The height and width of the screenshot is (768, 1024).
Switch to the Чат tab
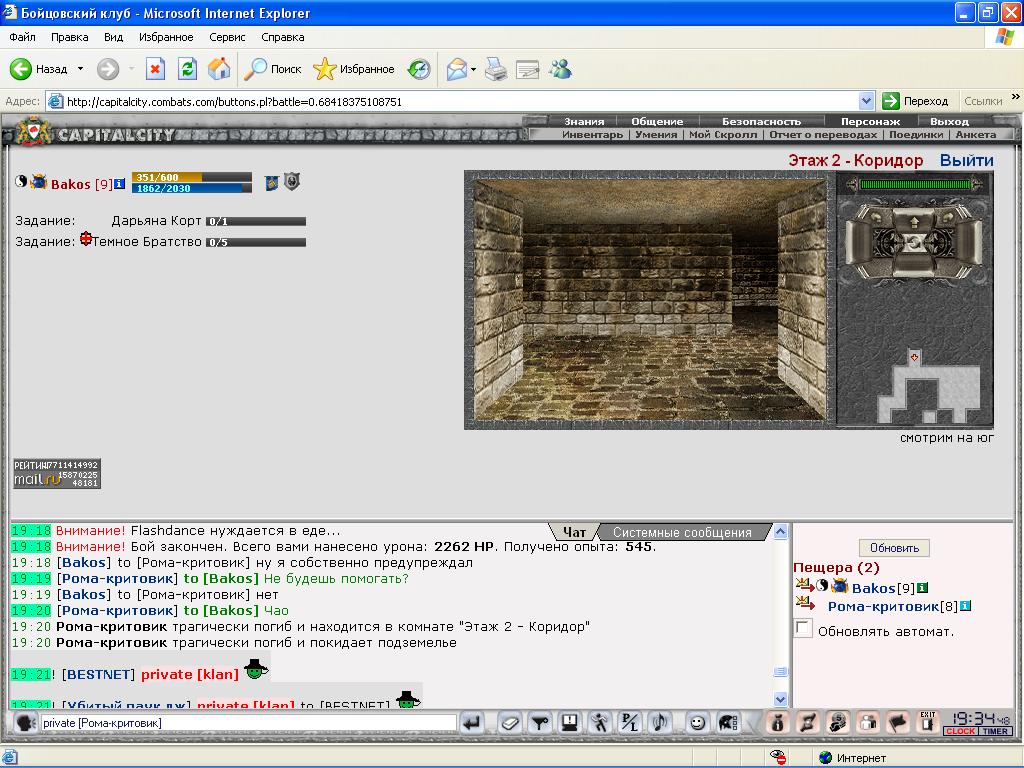573,532
